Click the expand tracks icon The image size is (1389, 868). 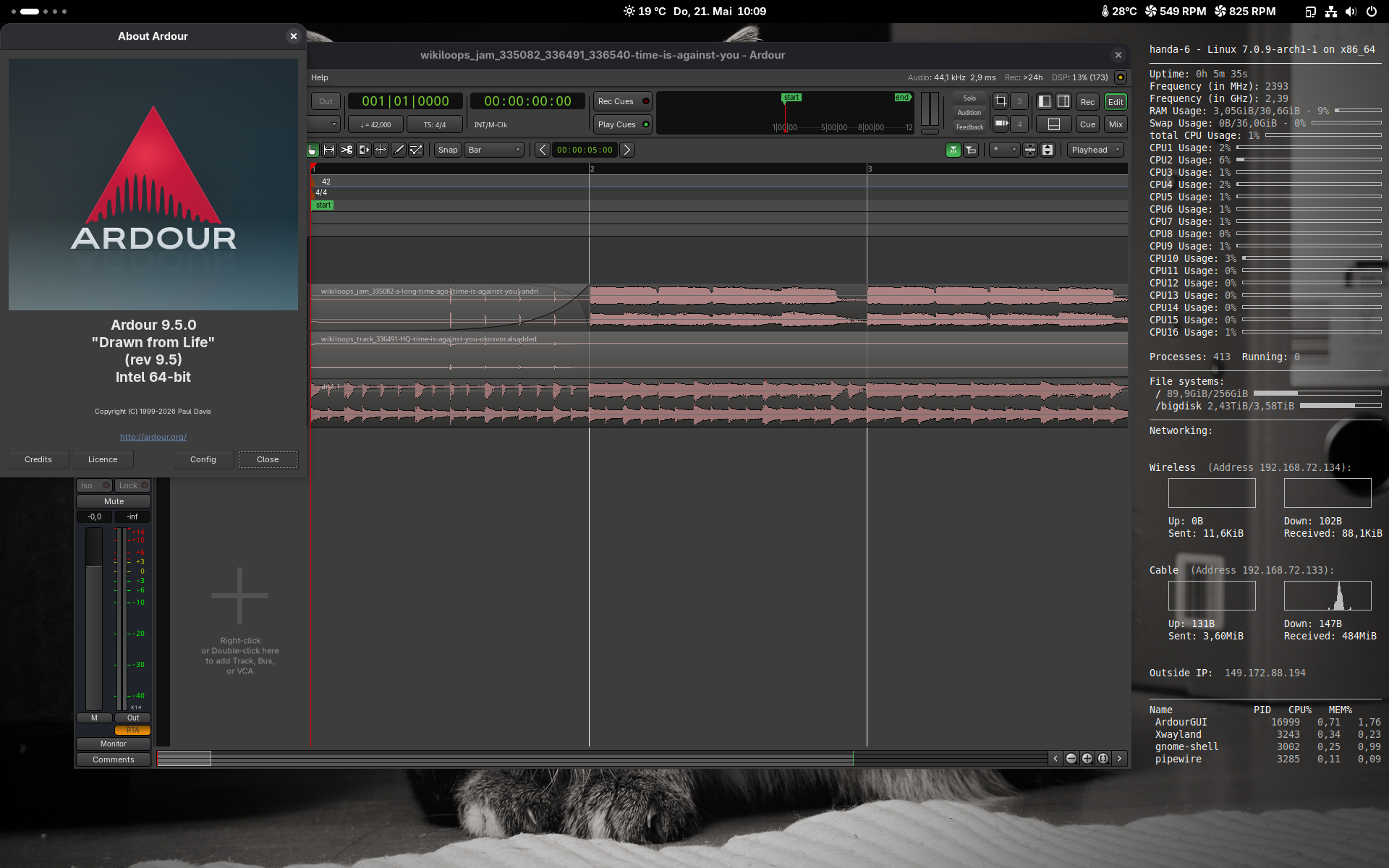click(1048, 150)
